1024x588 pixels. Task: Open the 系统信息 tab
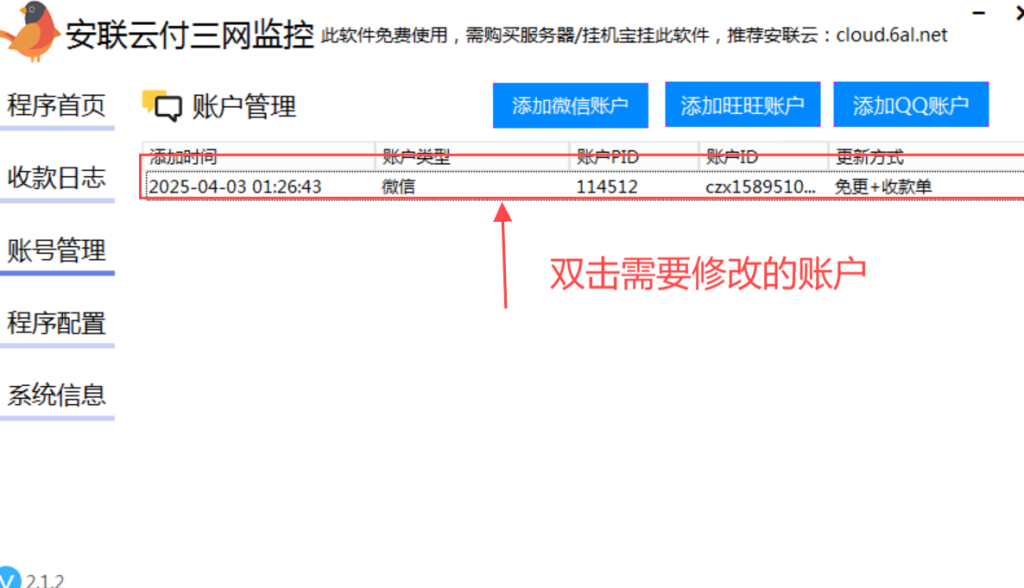click(x=57, y=395)
